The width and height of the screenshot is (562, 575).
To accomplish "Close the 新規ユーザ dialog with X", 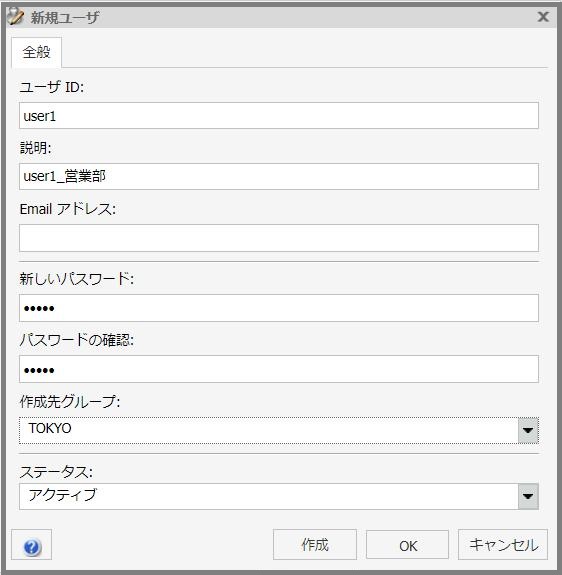I will (543, 17).
